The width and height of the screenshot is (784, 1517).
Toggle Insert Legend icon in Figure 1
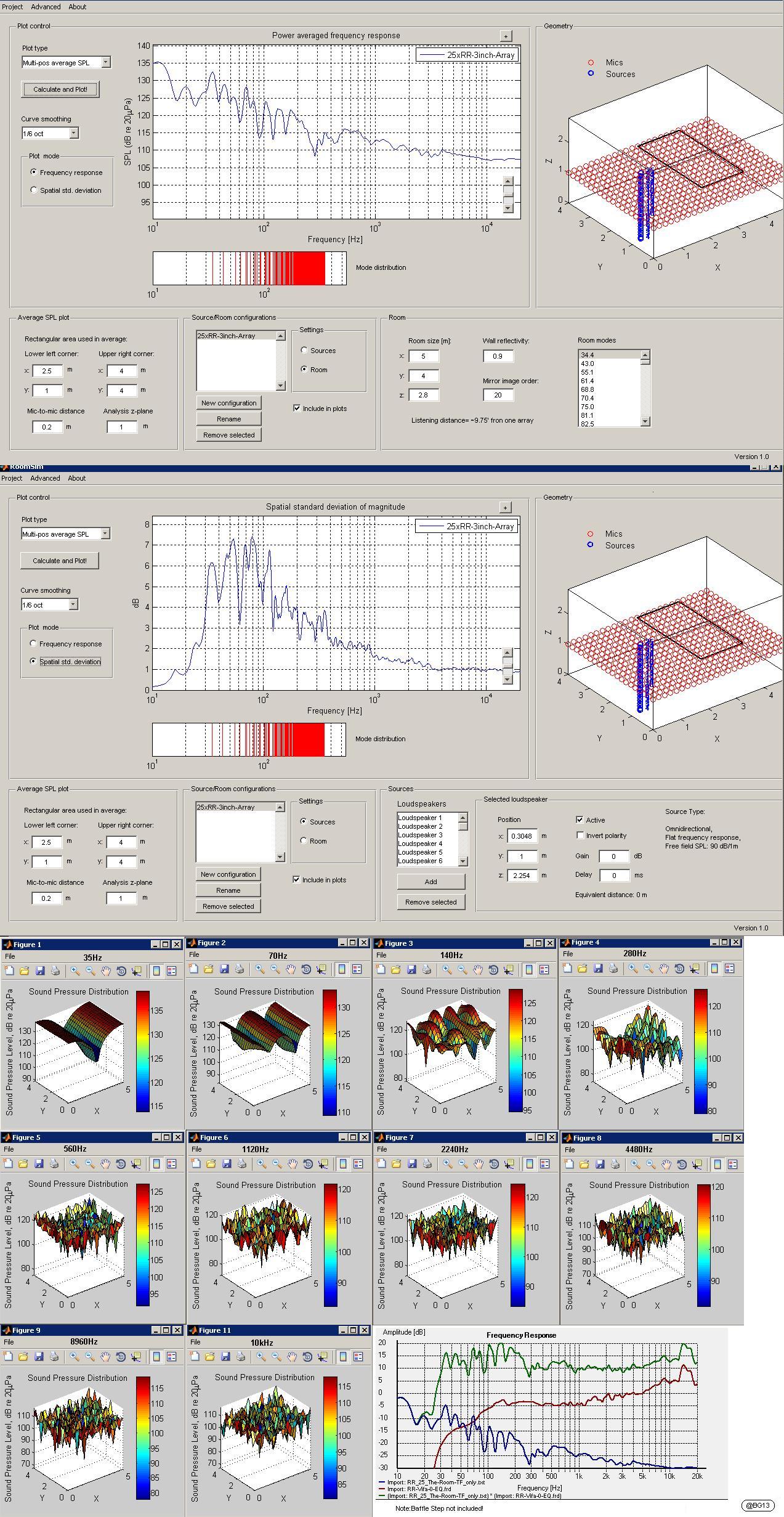172,971
